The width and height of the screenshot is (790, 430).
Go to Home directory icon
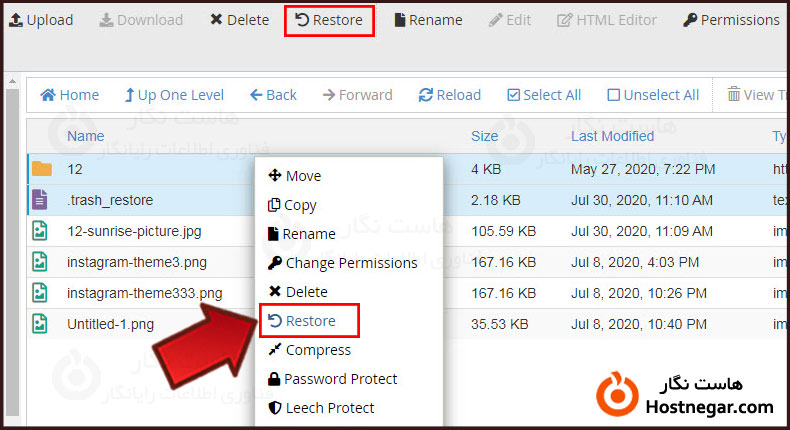[x=47, y=95]
